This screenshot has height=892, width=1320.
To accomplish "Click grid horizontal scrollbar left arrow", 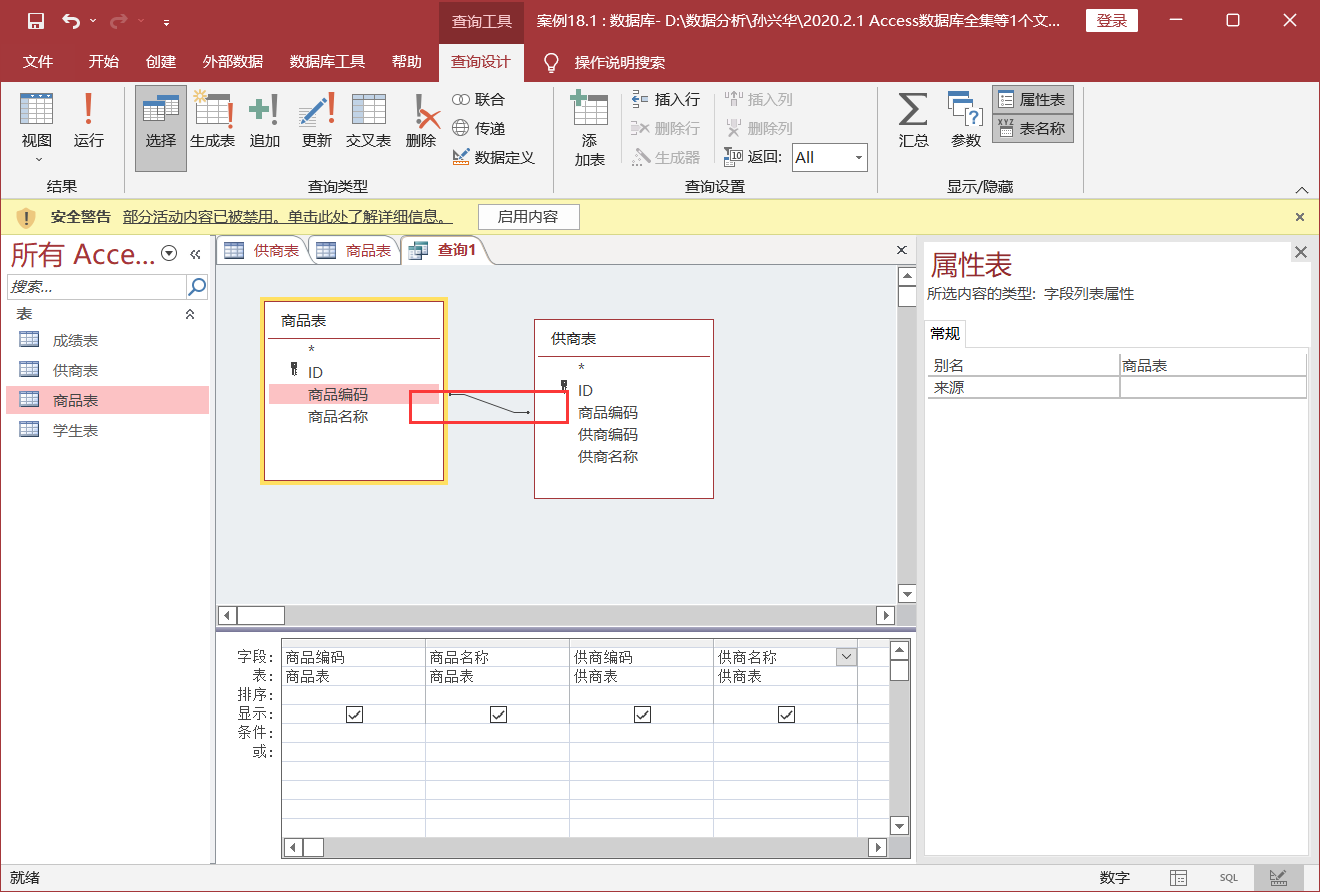I will (293, 847).
